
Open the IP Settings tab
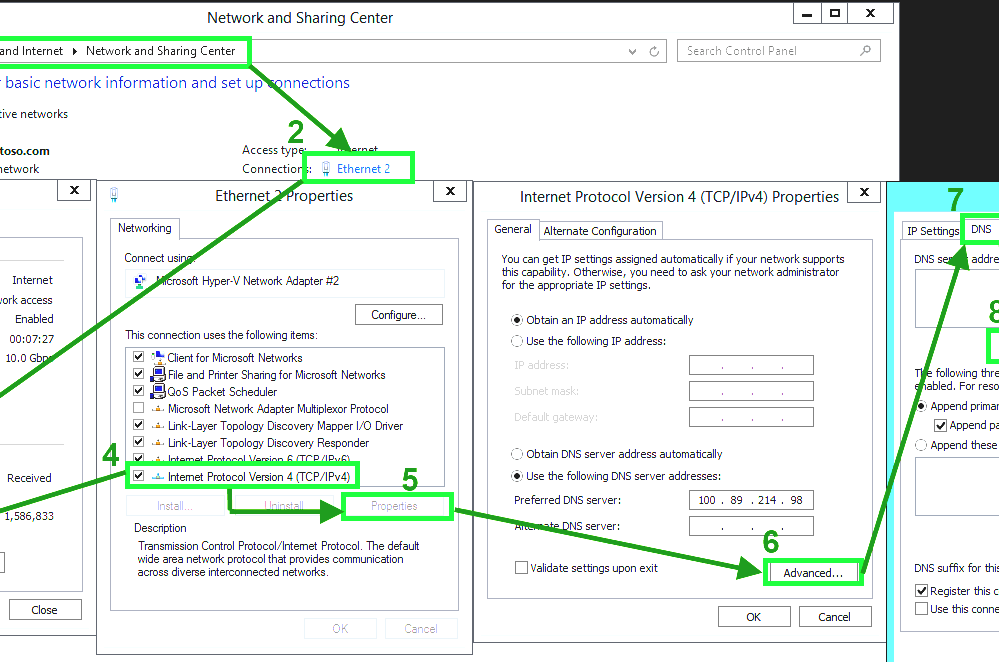click(931, 230)
